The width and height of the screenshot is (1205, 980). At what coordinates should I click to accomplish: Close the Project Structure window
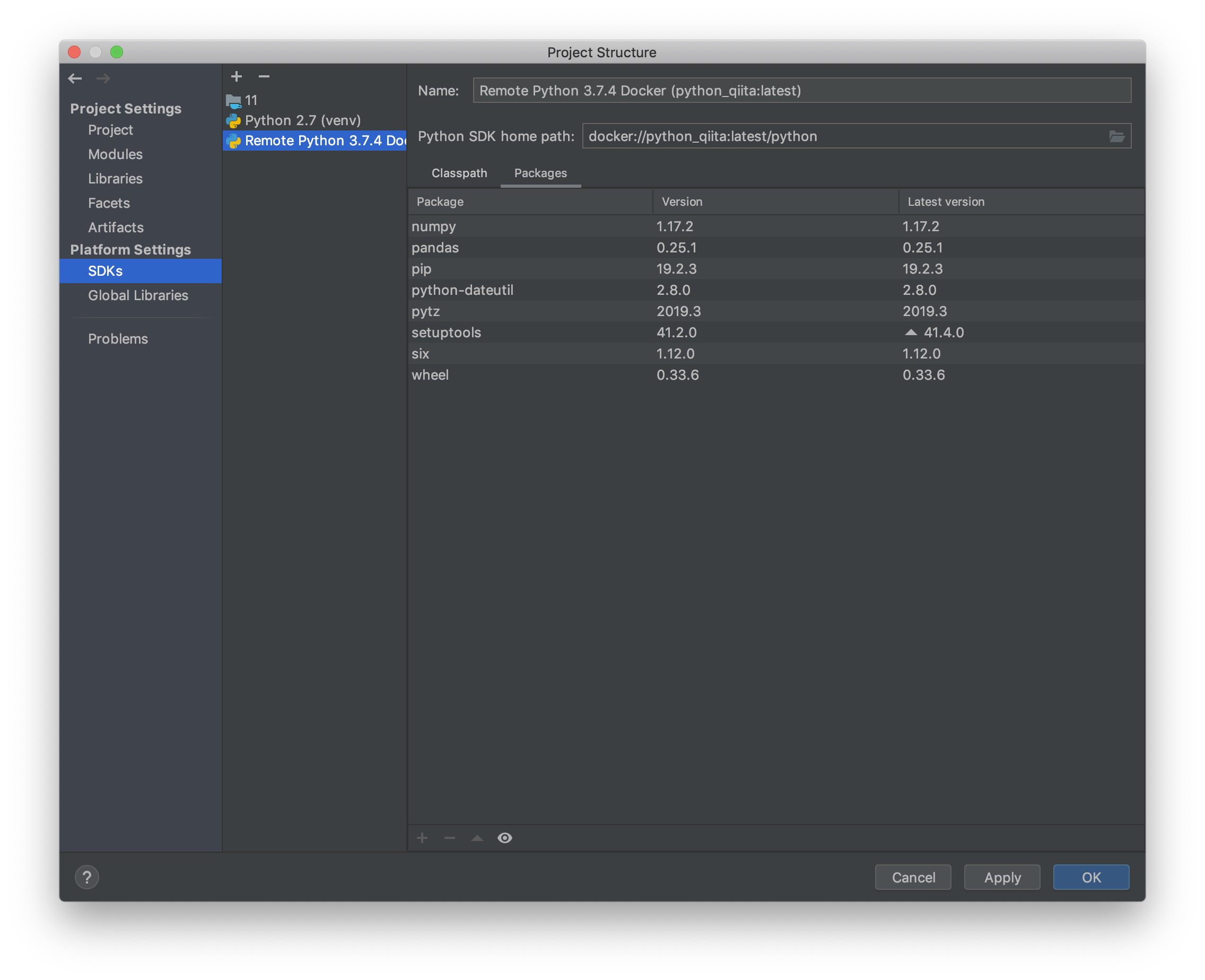pos(74,52)
